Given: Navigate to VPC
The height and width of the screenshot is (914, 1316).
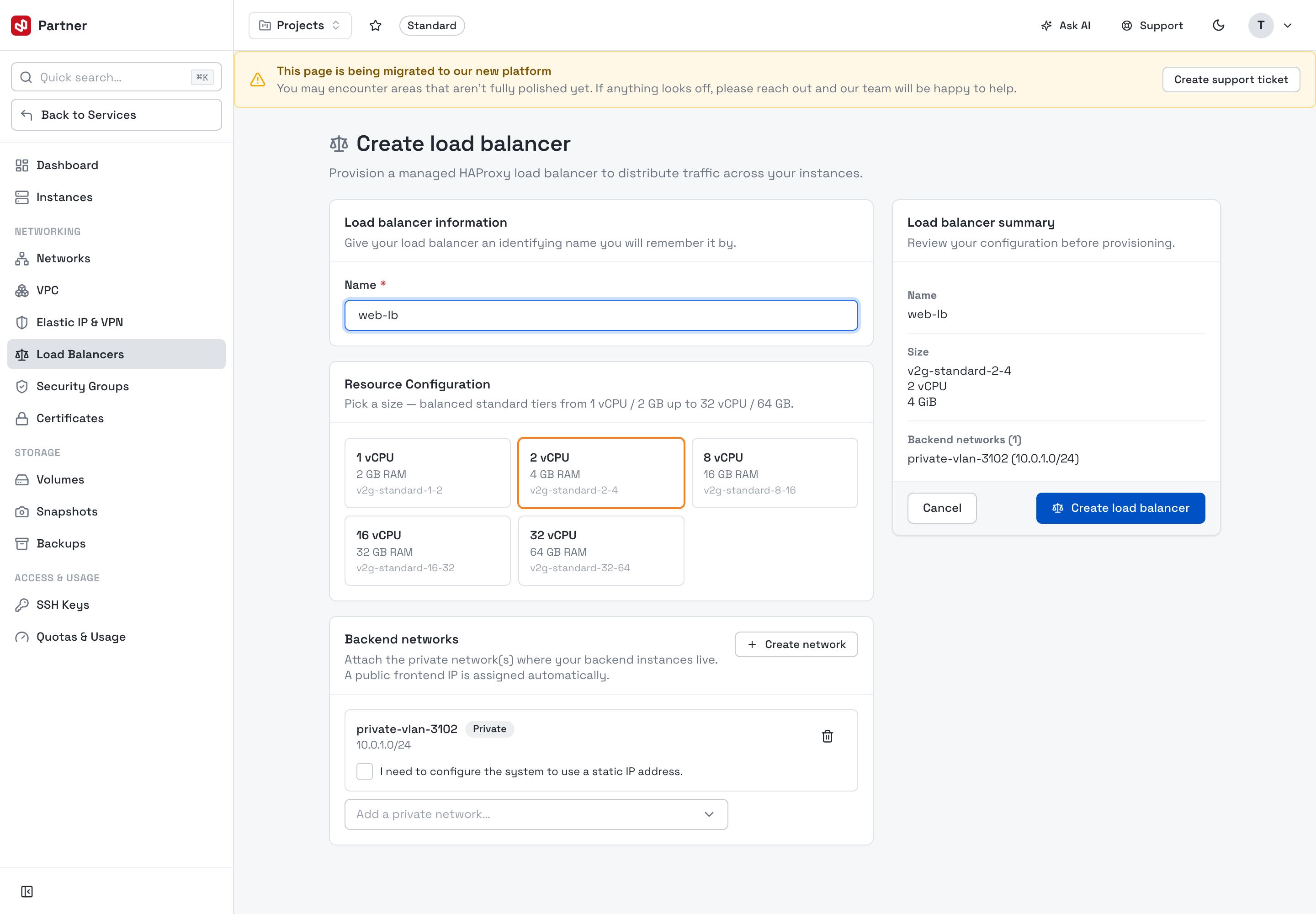Looking at the screenshot, I should (x=116, y=290).
